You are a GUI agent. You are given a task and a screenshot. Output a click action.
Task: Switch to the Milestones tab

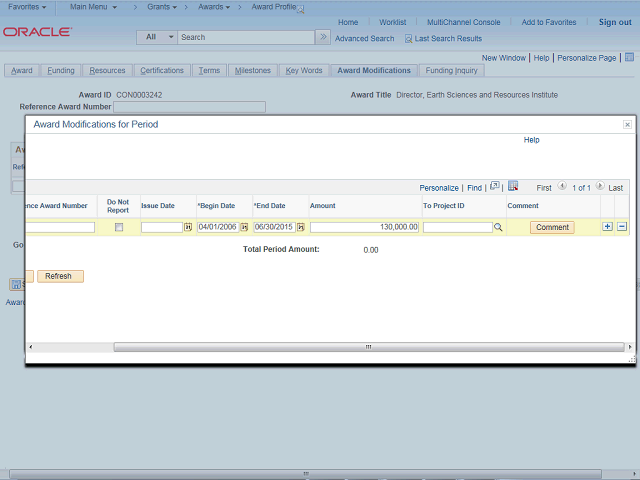click(253, 71)
